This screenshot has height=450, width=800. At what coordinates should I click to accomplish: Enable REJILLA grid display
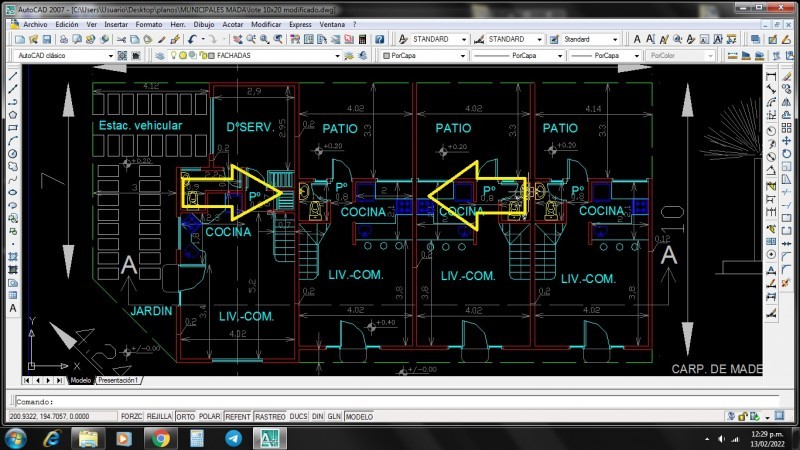[x=159, y=416]
